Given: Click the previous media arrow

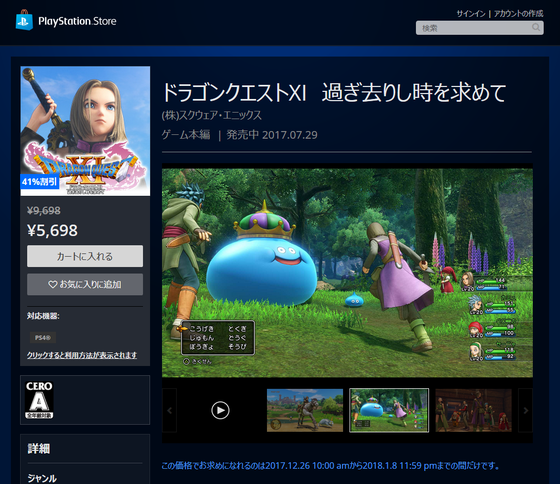Looking at the screenshot, I should coord(170,410).
